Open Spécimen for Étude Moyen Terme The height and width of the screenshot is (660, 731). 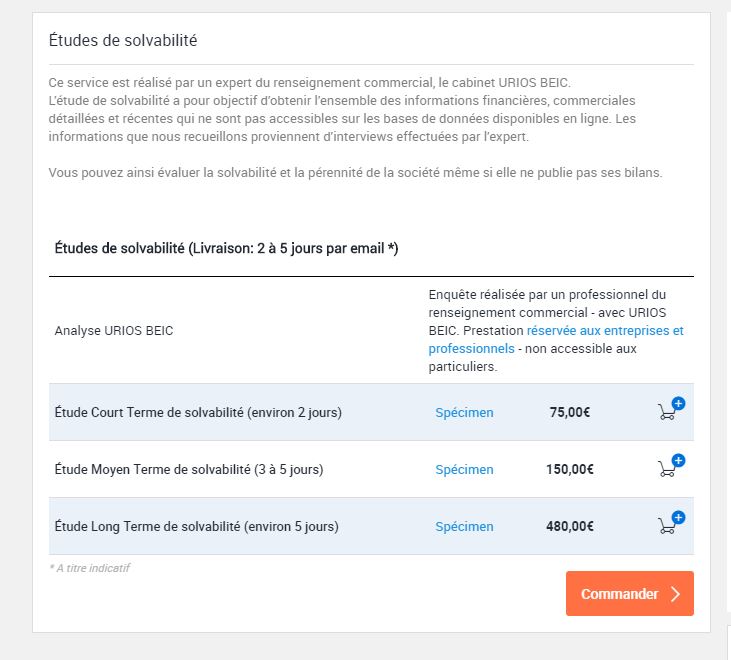tap(464, 469)
